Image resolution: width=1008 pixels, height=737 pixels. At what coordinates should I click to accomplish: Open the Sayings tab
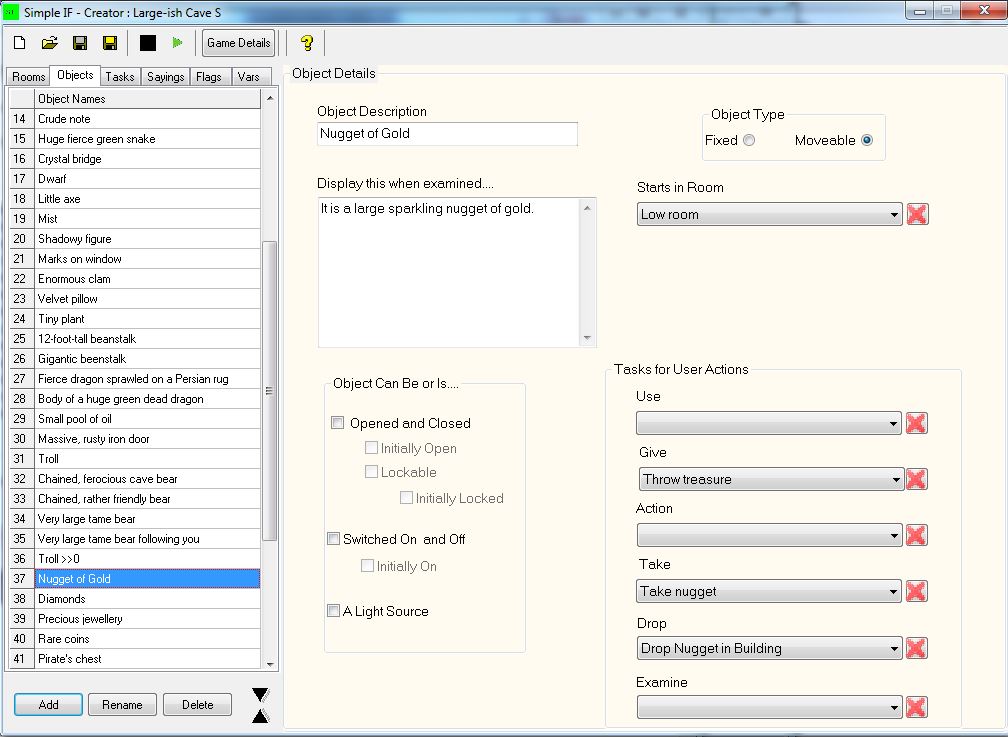click(x=165, y=77)
